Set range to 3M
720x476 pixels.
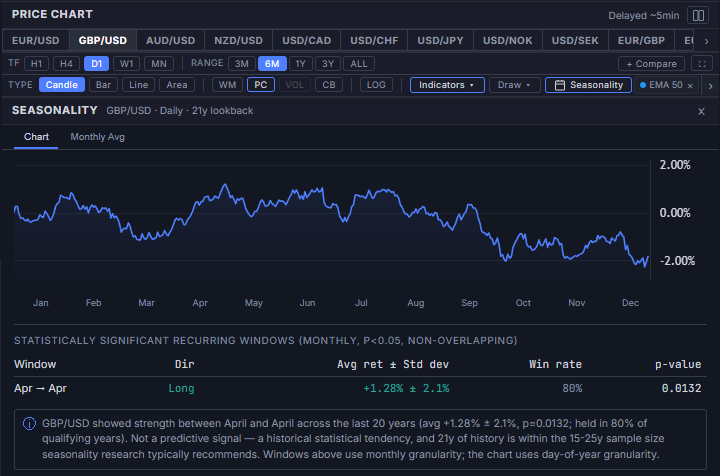coord(242,64)
